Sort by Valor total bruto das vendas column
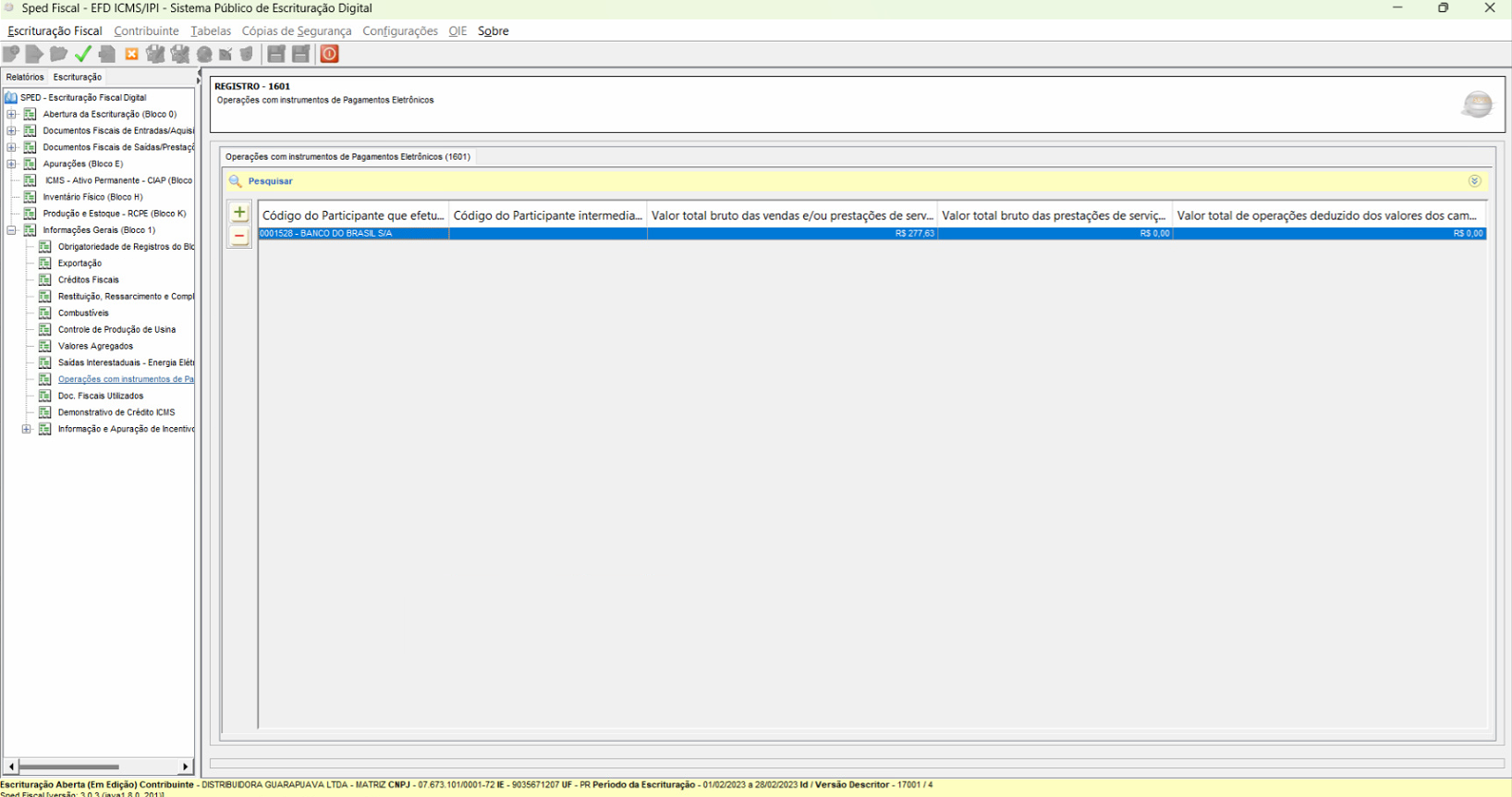 coord(792,215)
